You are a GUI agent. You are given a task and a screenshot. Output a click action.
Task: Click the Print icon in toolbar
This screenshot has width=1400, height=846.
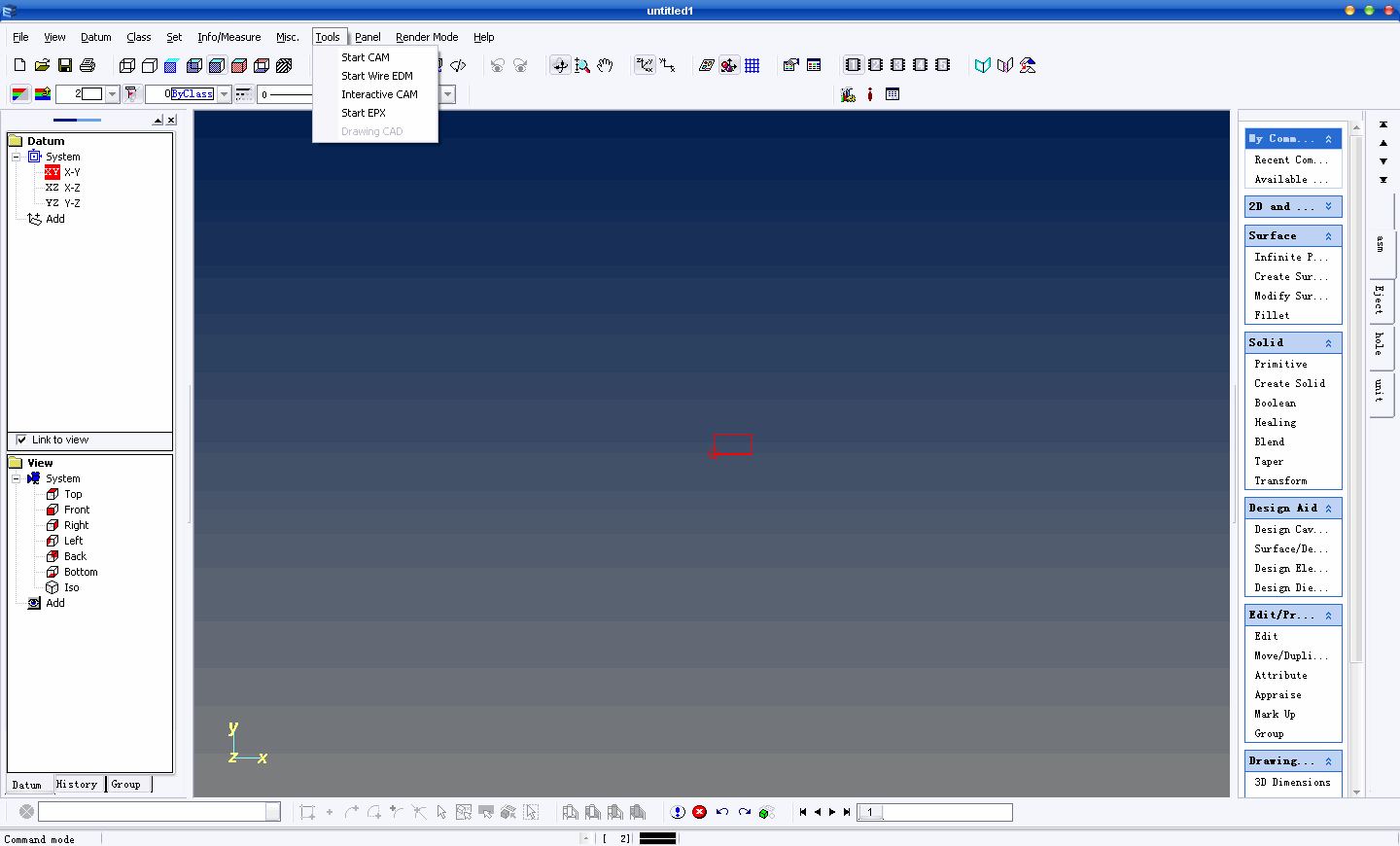point(87,65)
